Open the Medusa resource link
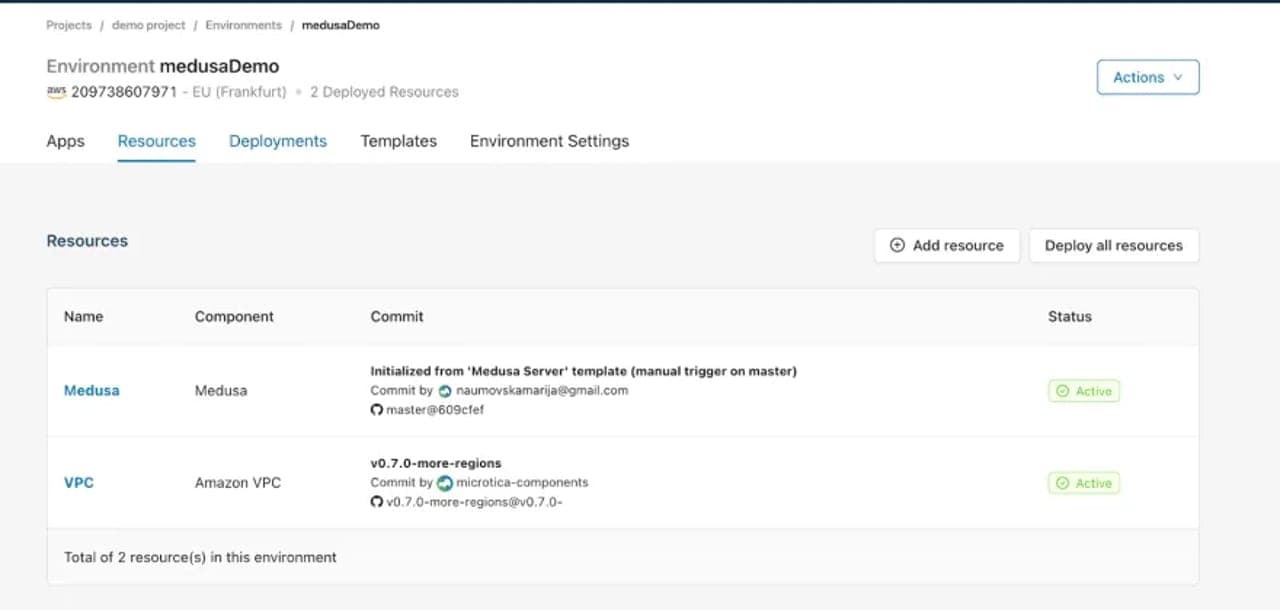The height and width of the screenshot is (610, 1280). pyautogui.click(x=92, y=390)
